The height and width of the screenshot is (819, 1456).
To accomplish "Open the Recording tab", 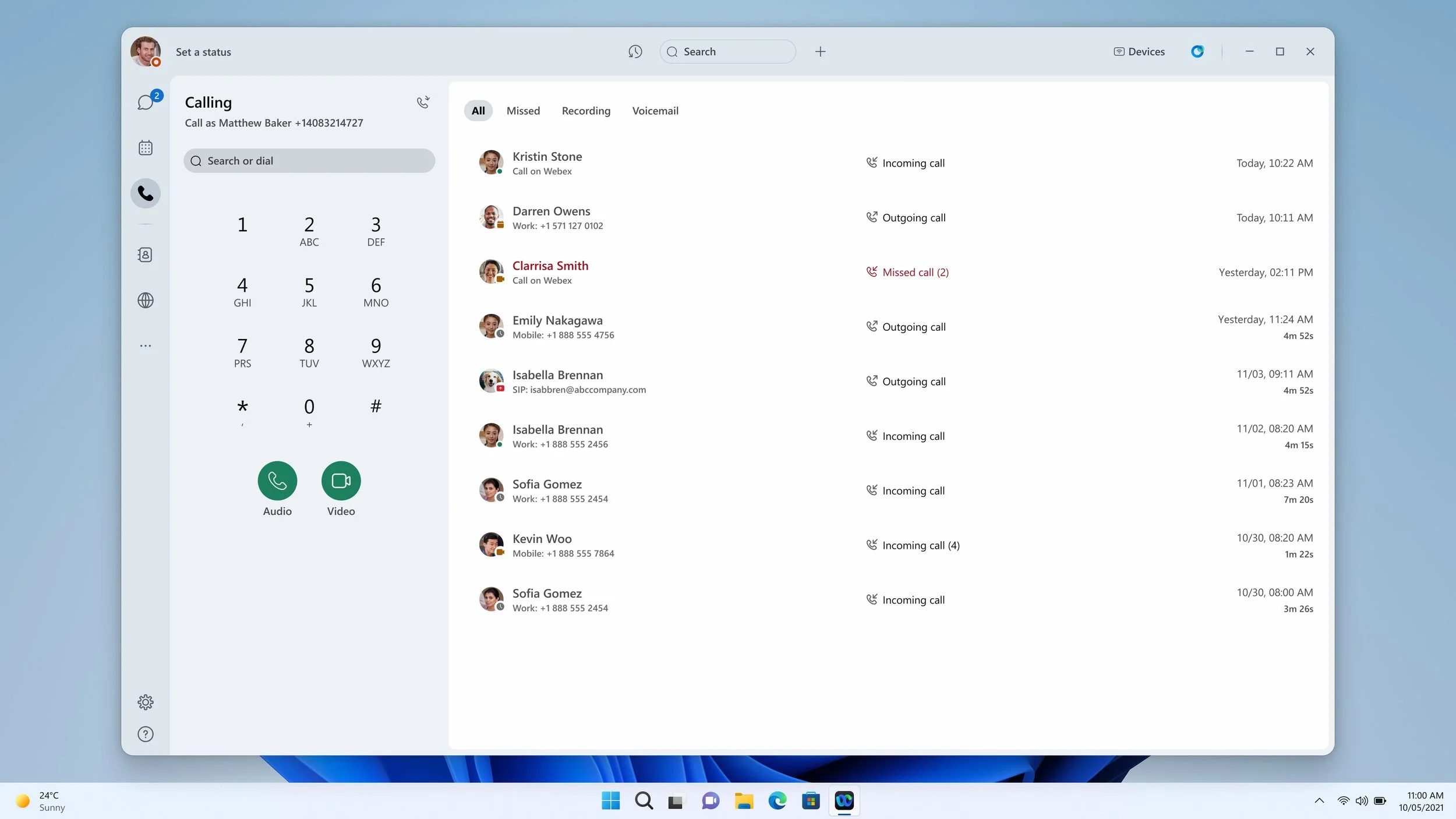I will (x=586, y=111).
